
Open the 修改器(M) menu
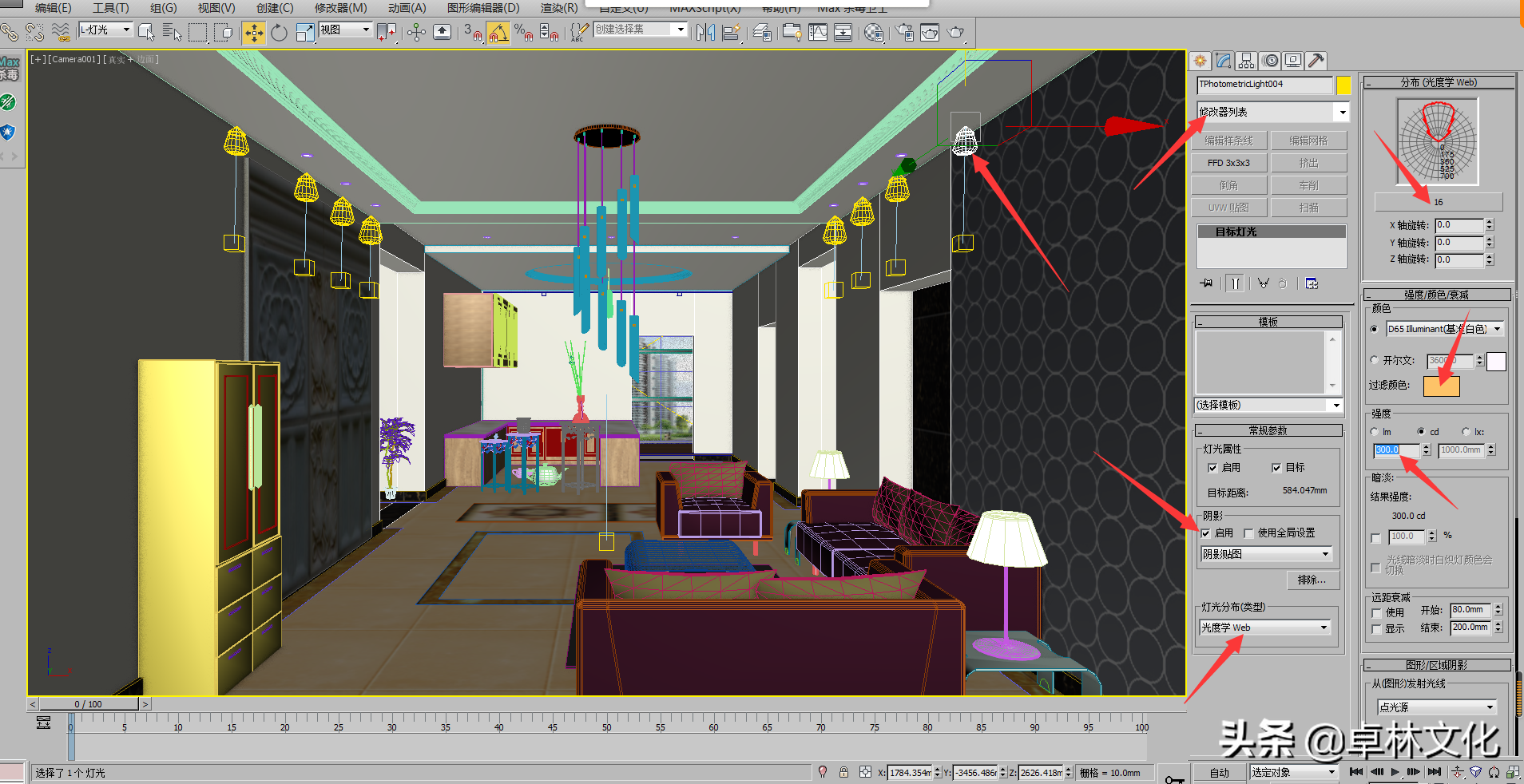coord(340,7)
